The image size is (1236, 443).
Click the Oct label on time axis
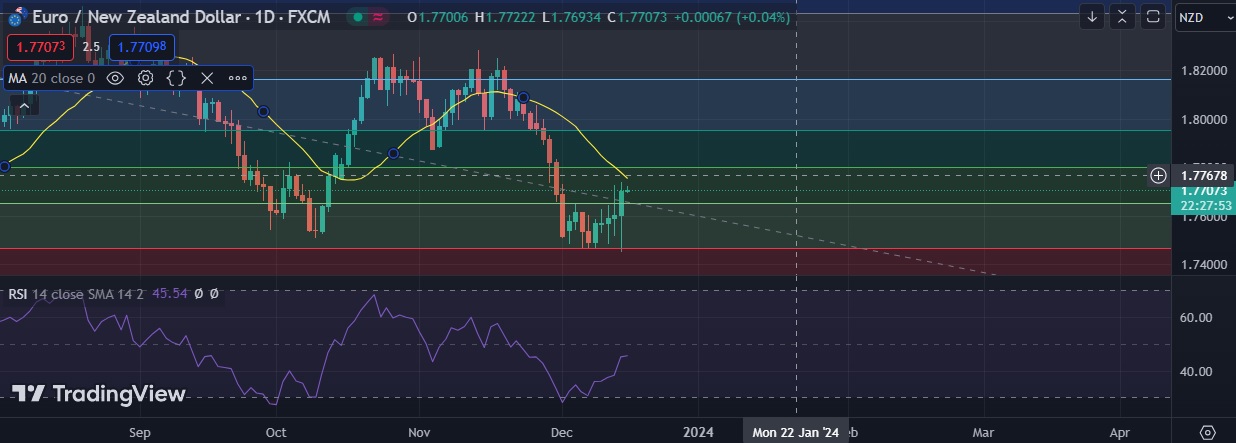click(x=277, y=432)
